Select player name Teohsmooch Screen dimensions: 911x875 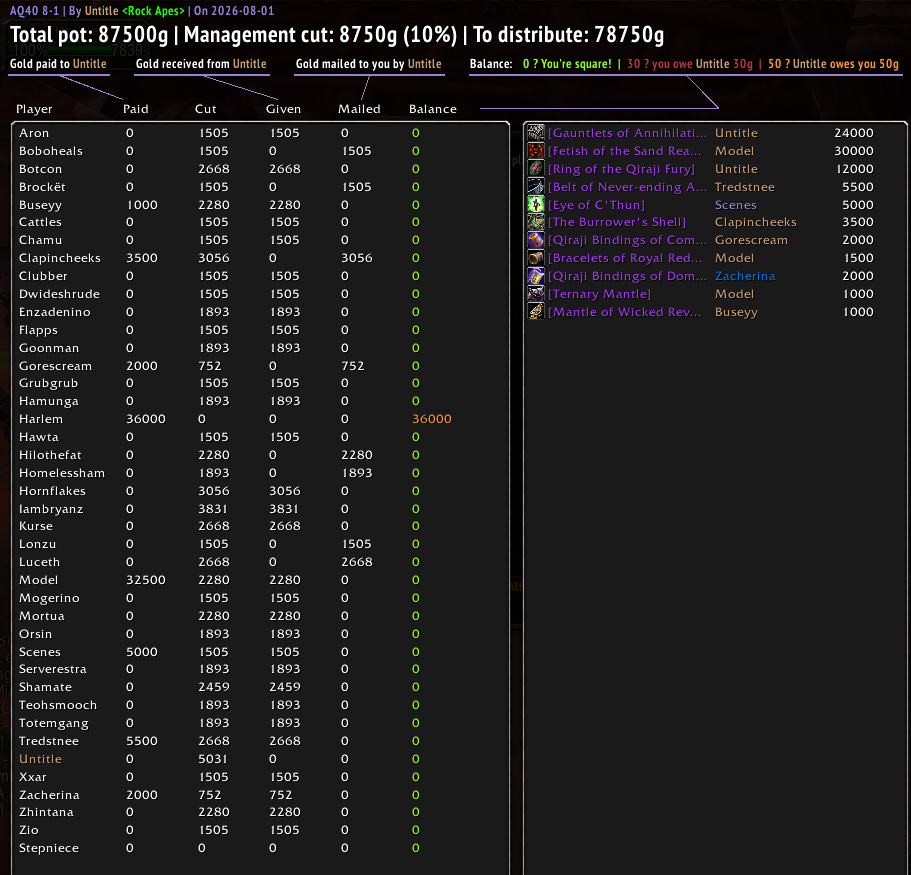click(x=58, y=705)
